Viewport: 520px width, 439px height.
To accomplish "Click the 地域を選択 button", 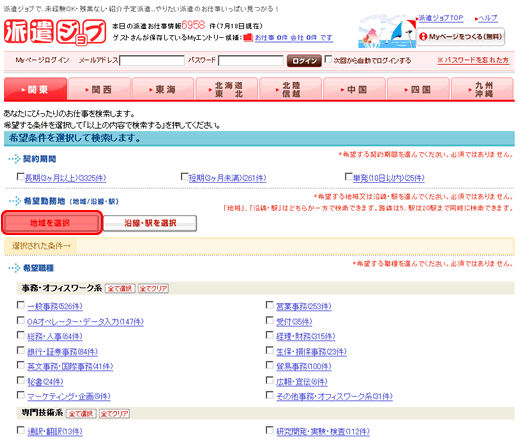I will pyautogui.click(x=52, y=223).
